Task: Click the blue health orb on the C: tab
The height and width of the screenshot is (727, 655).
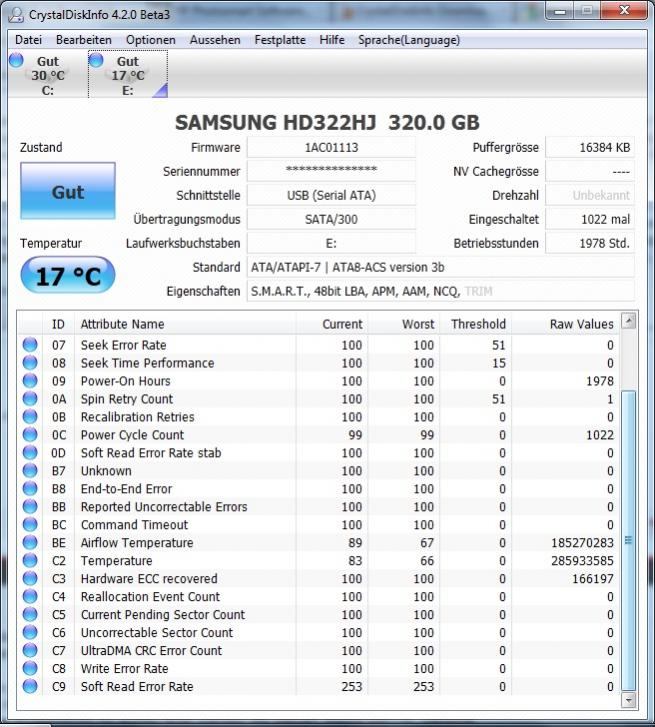Action: [x=16, y=60]
